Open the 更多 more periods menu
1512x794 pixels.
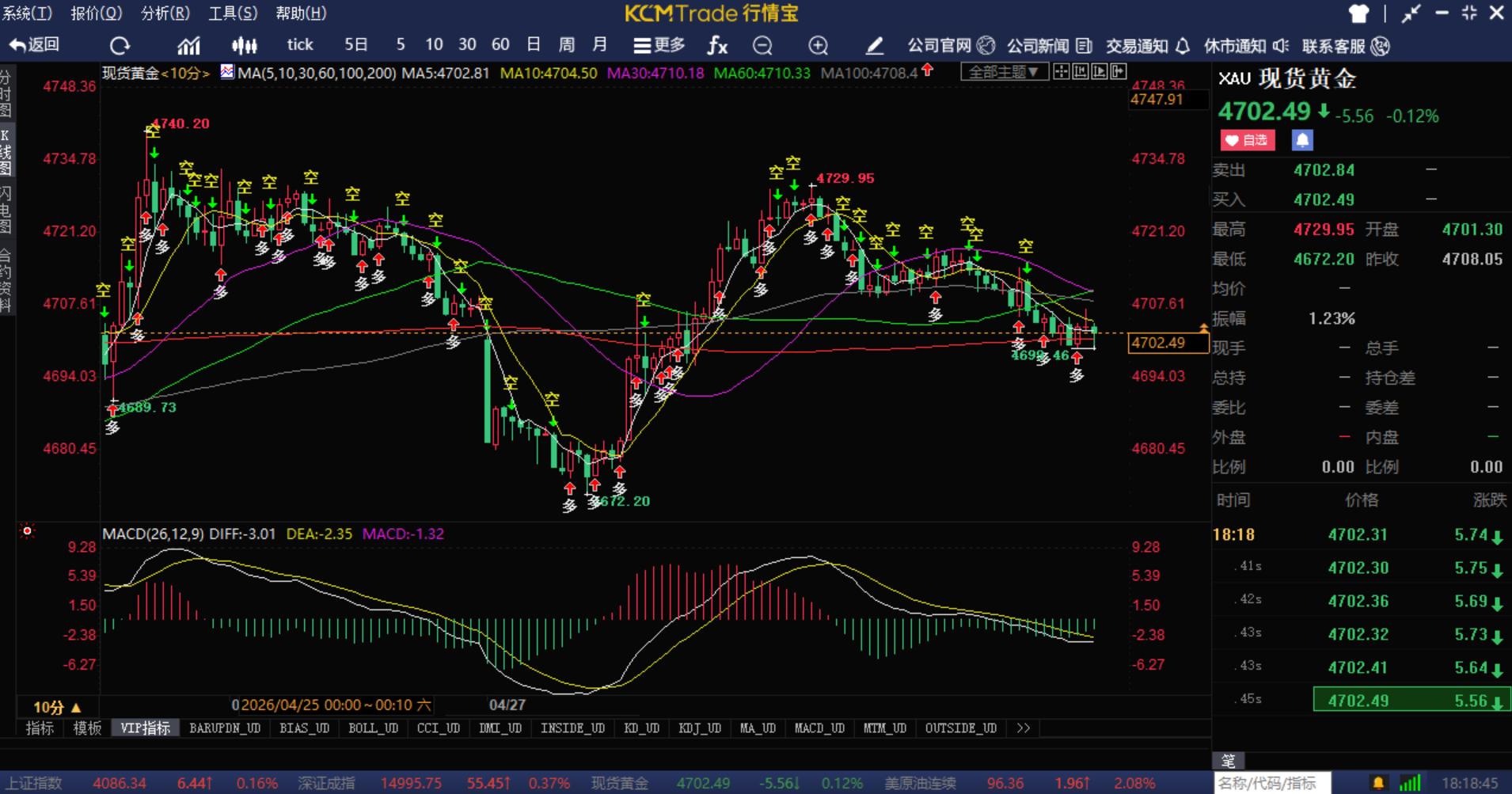pyautogui.click(x=659, y=45)
